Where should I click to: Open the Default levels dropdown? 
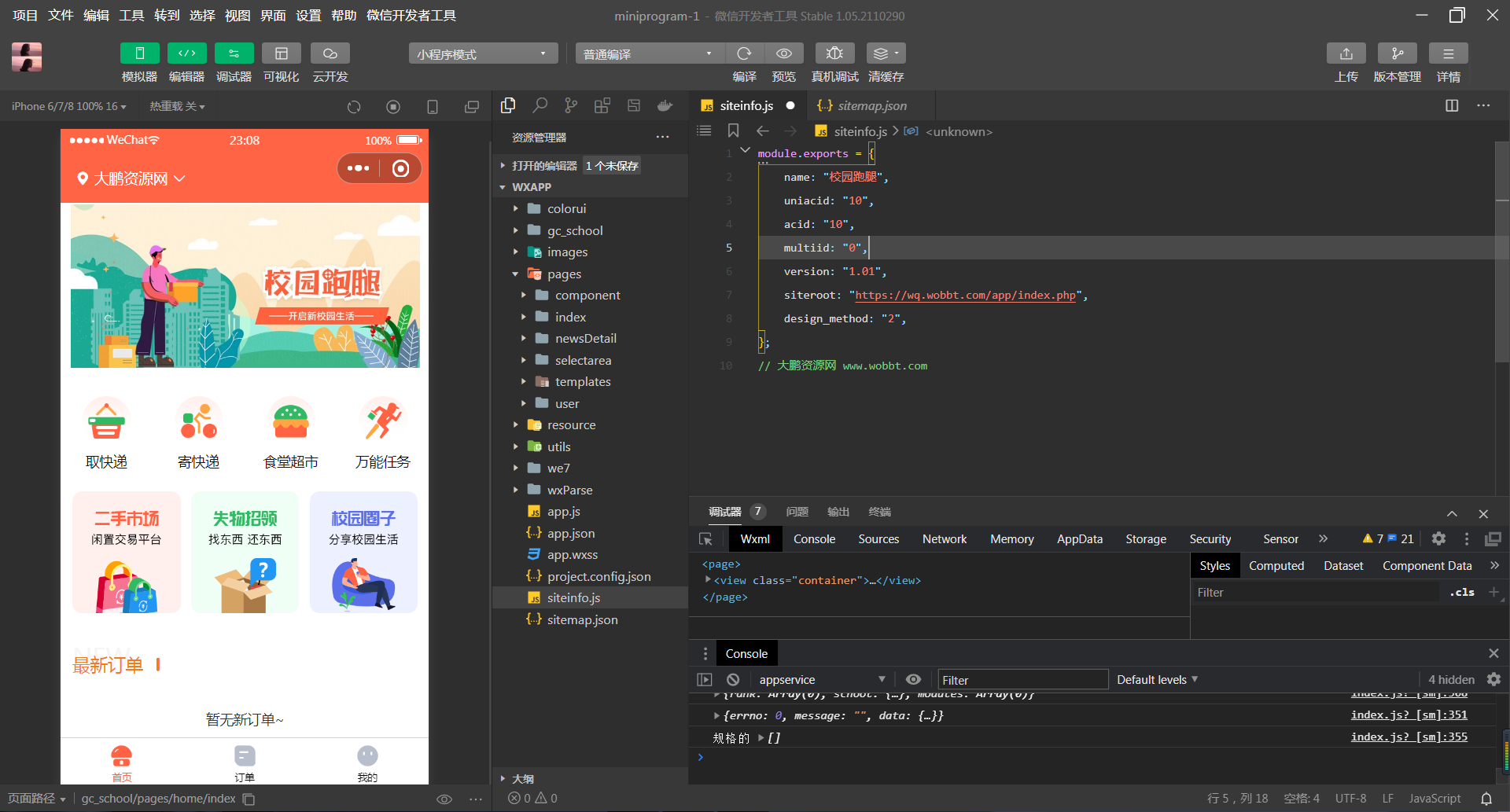point(1157,680)
